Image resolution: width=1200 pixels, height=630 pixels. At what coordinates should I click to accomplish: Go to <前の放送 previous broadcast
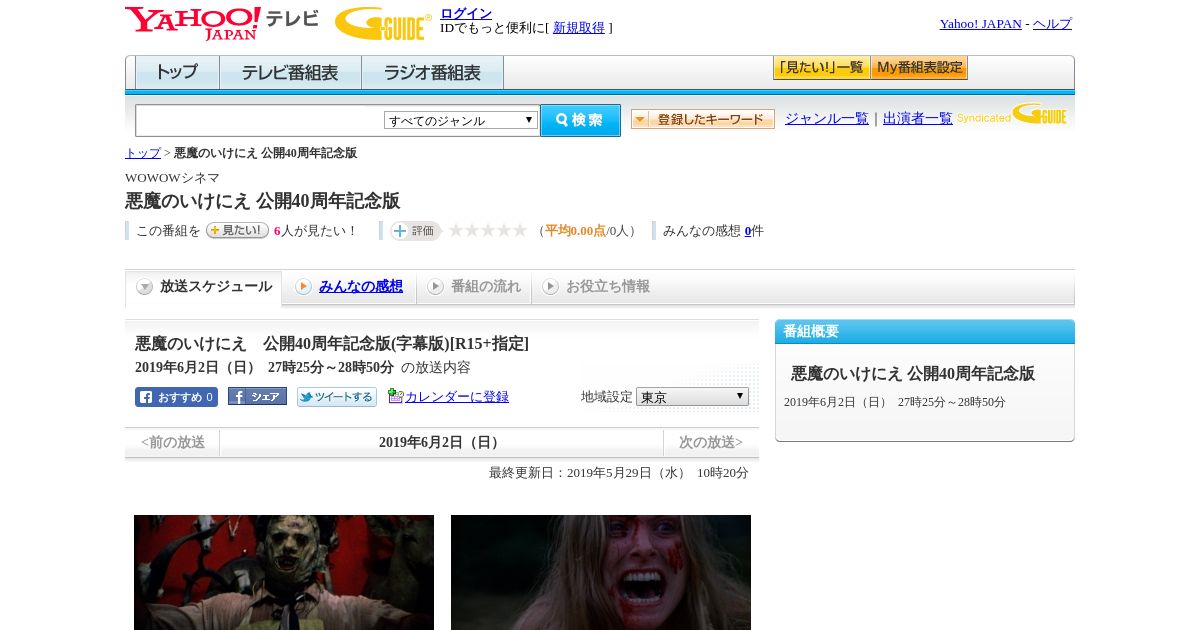pyautogui.click(x=173, y=442)
